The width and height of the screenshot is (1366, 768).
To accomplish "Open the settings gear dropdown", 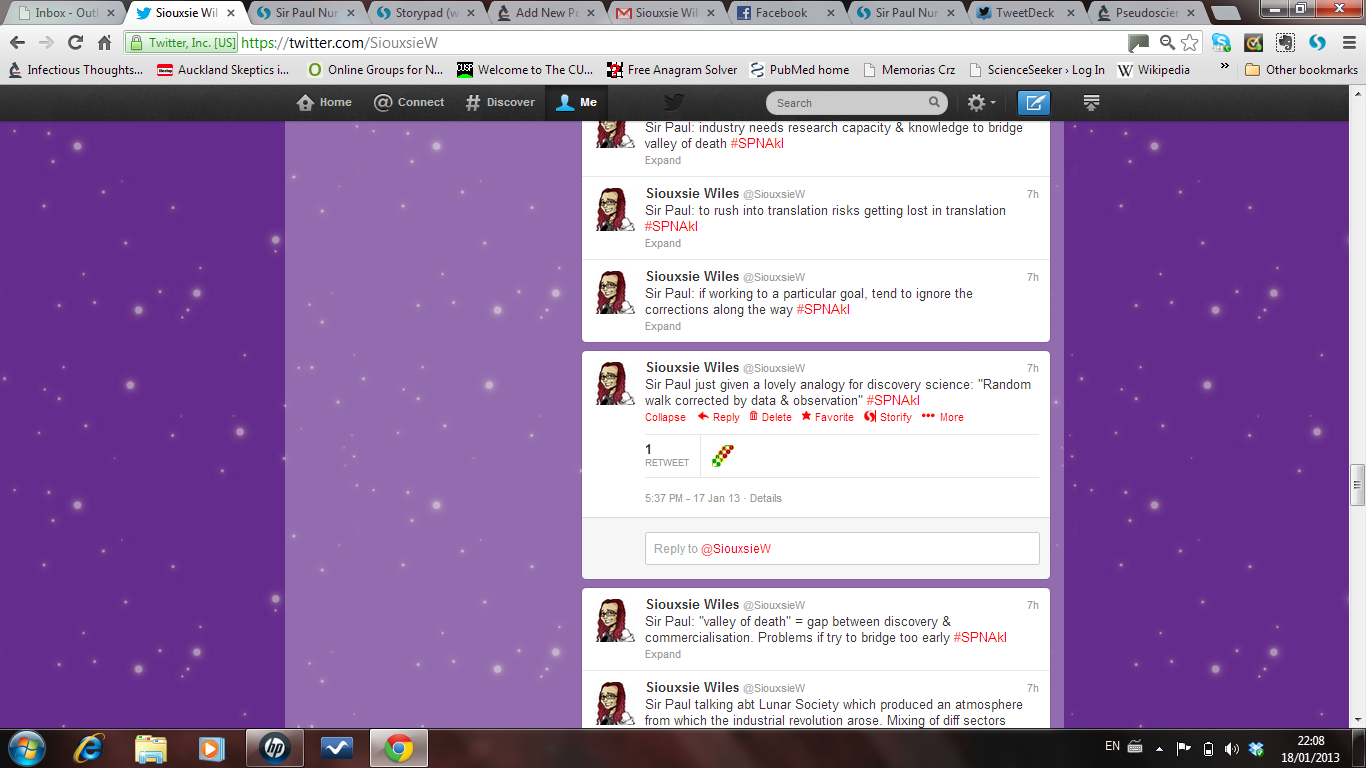I will (981, 102).
